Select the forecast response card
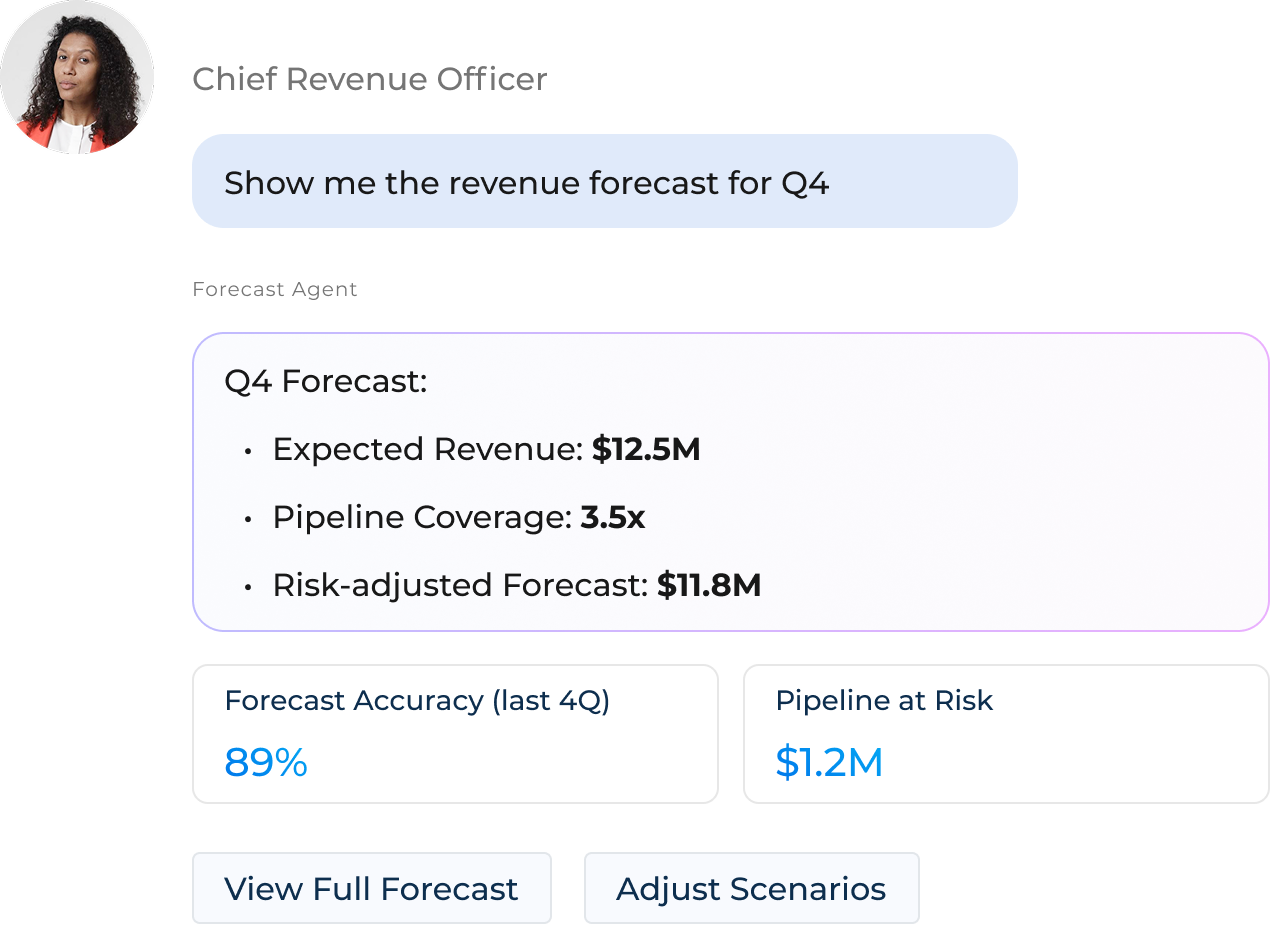This screenshot has height=940, width=1270. (x=730, y=480)
